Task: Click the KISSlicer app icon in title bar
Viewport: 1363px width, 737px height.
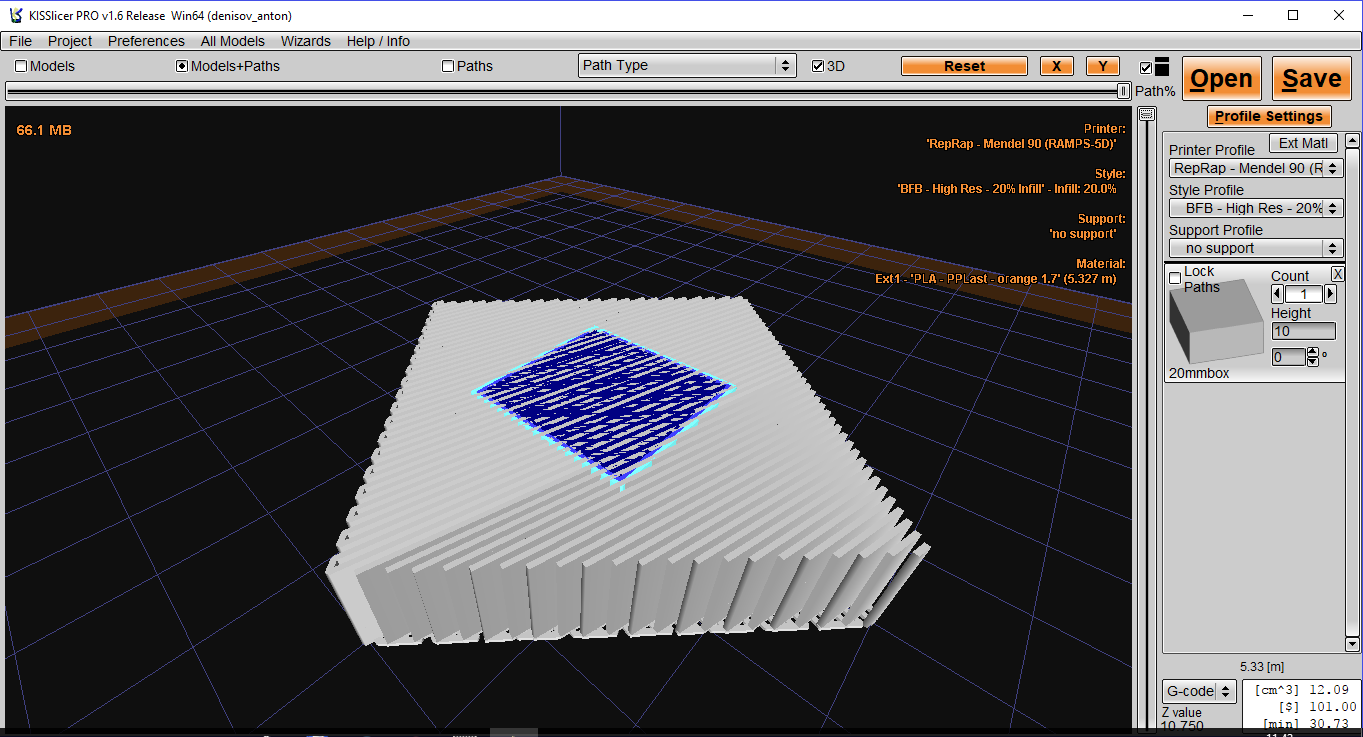Action: (x=15, y=15)
